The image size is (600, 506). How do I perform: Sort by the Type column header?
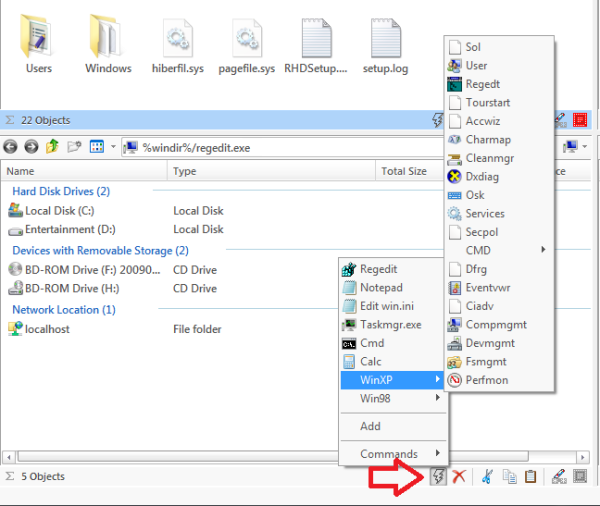point(271,171)
